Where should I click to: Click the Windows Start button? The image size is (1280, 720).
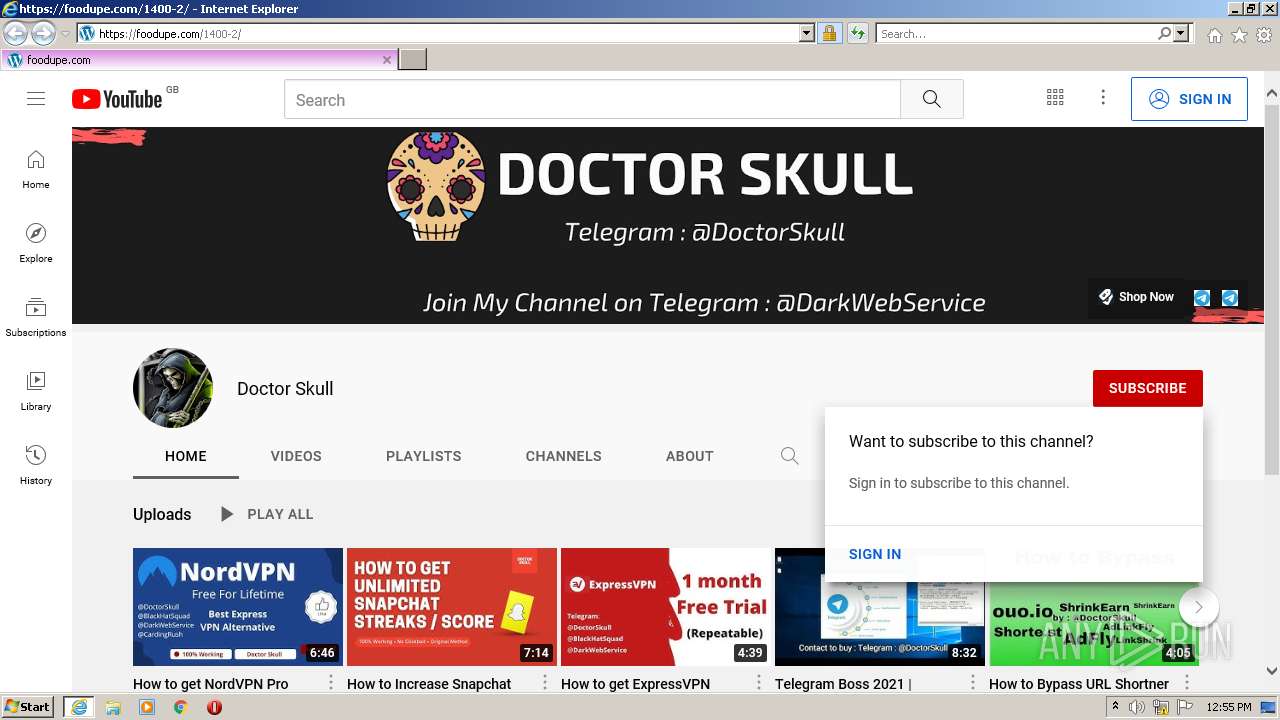coord(28,707)
